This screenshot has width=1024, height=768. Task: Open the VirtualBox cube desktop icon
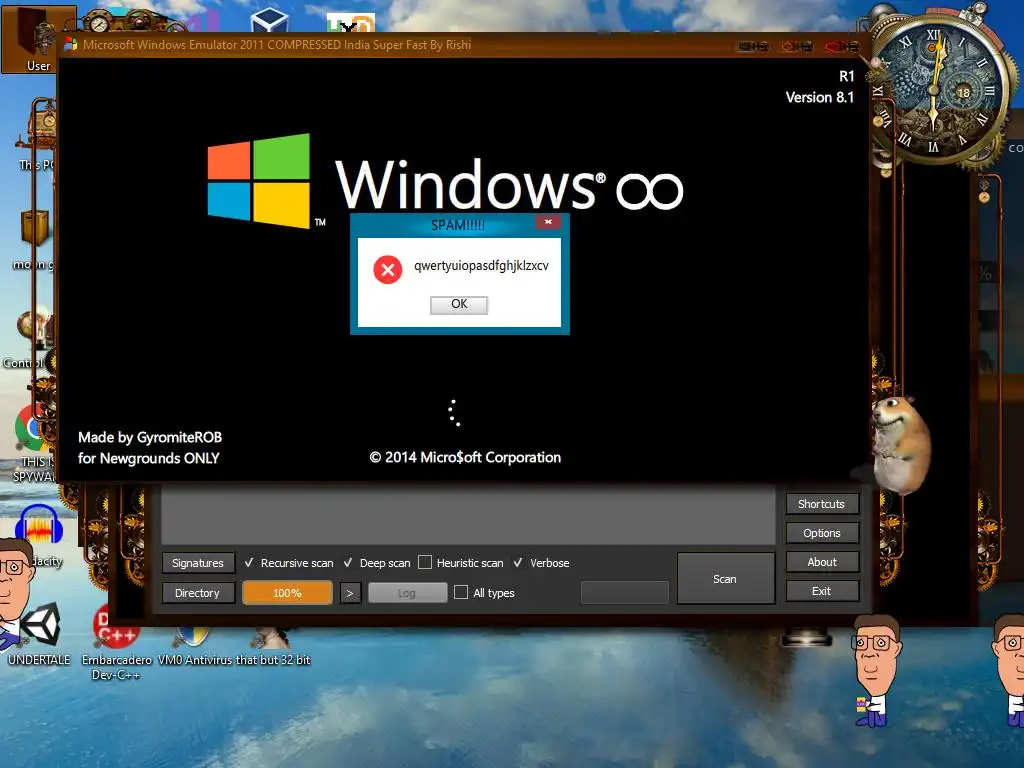pos(269,20)
